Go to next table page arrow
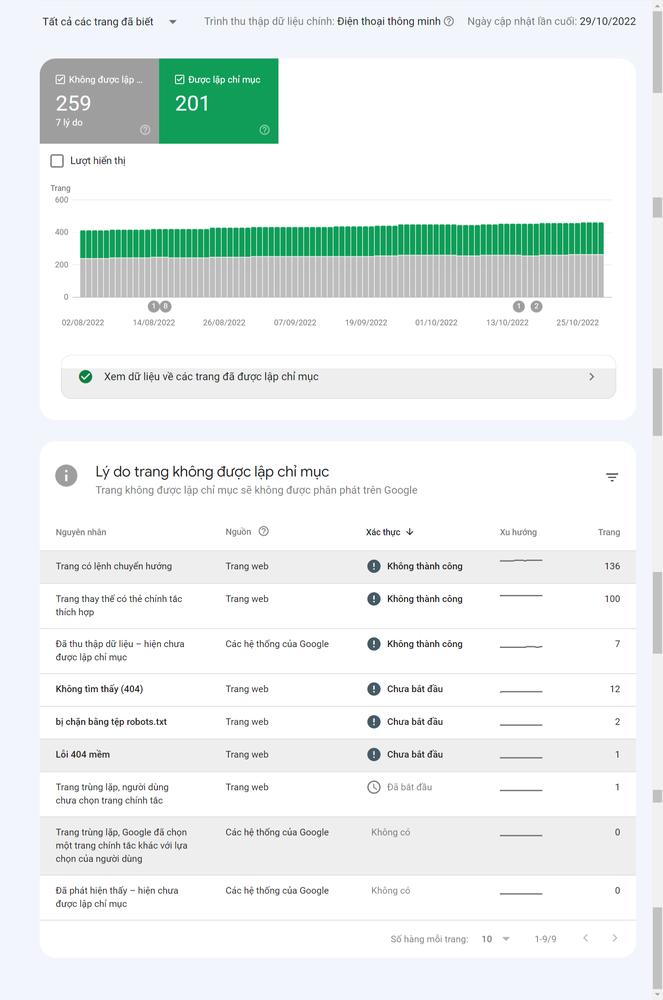 pos(615,938)
